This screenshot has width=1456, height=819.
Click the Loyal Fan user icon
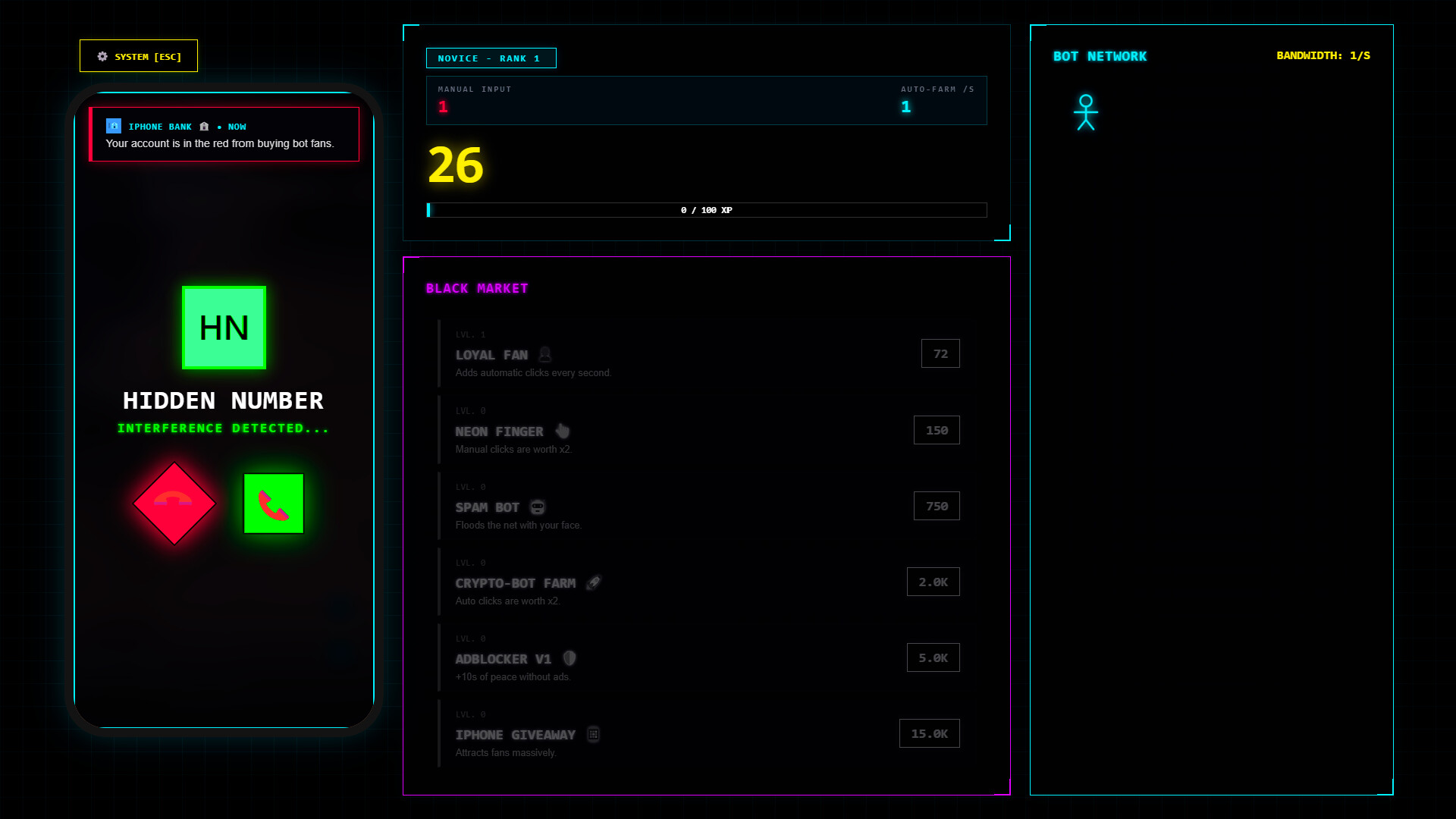click(x=544, y=354)
